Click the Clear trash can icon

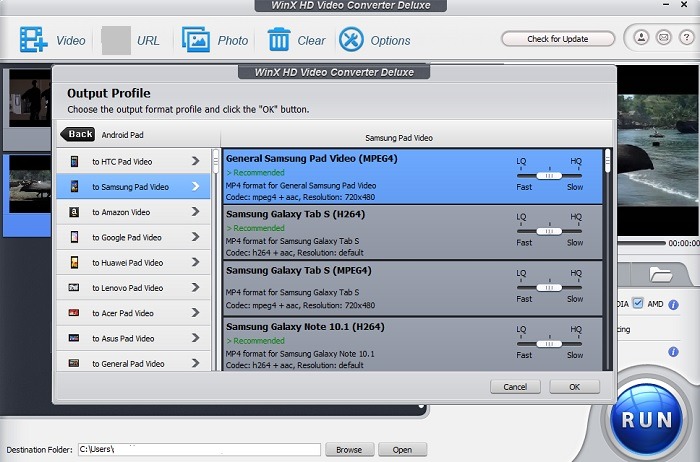pos(279,40)
